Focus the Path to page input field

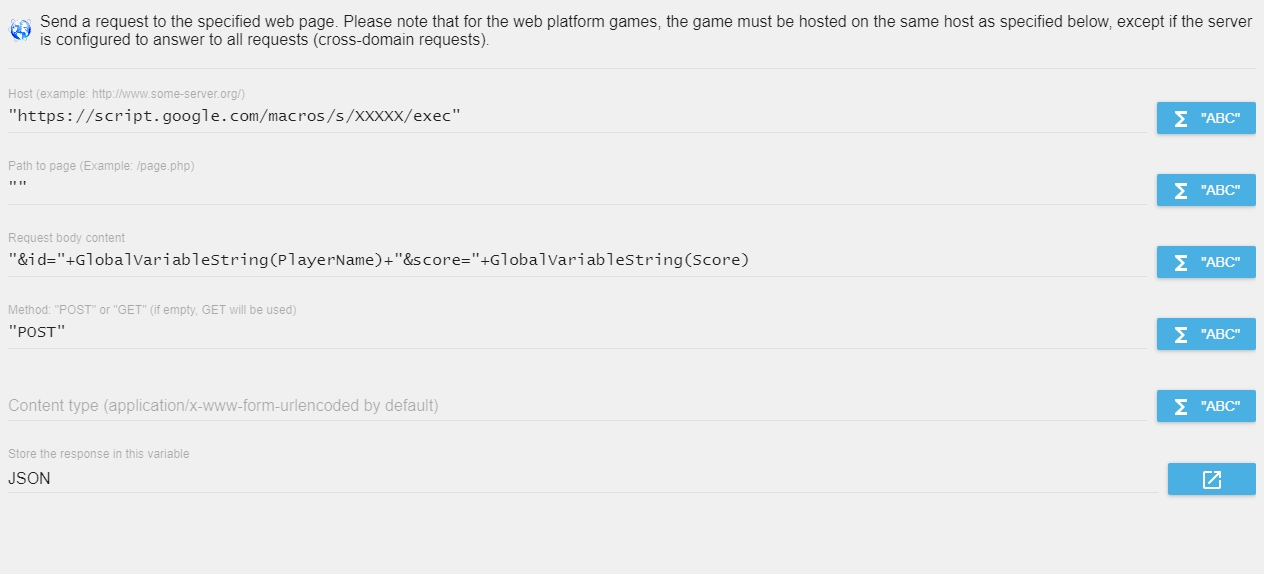pos(577,188)
